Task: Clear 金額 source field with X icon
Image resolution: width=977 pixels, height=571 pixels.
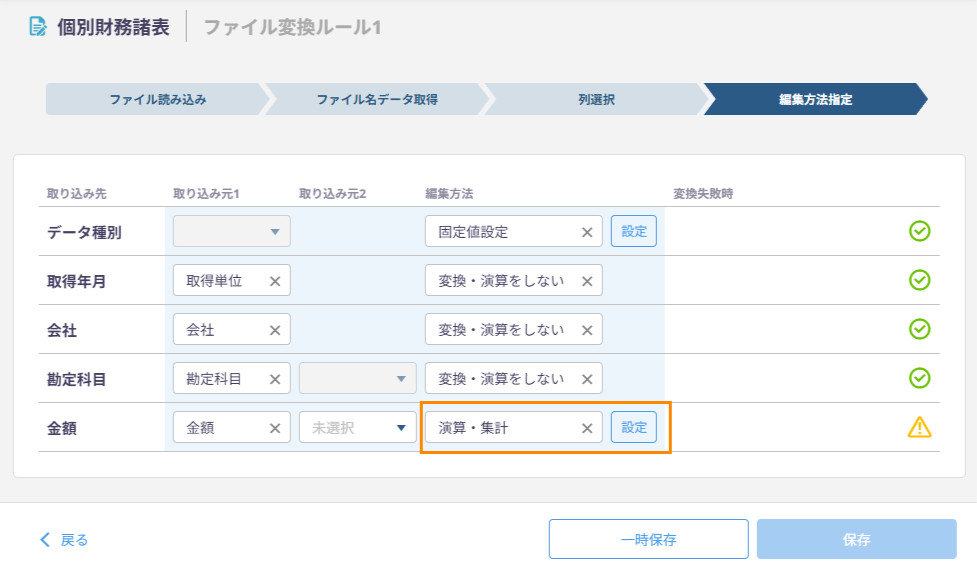Action: click(x=275, y=428)
